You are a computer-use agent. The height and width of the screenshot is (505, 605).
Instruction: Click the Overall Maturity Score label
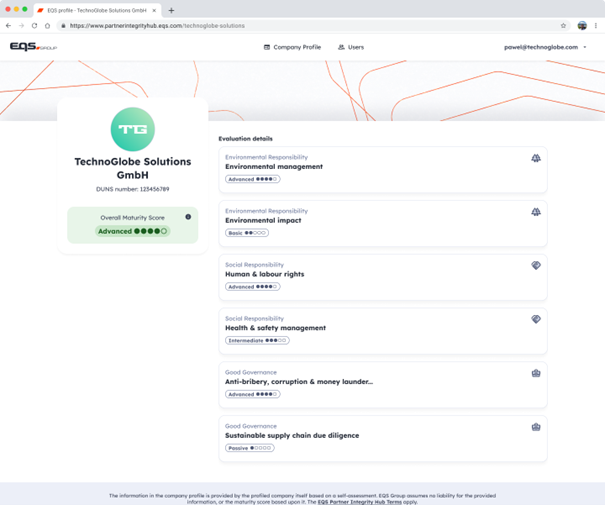coord(132,218)
